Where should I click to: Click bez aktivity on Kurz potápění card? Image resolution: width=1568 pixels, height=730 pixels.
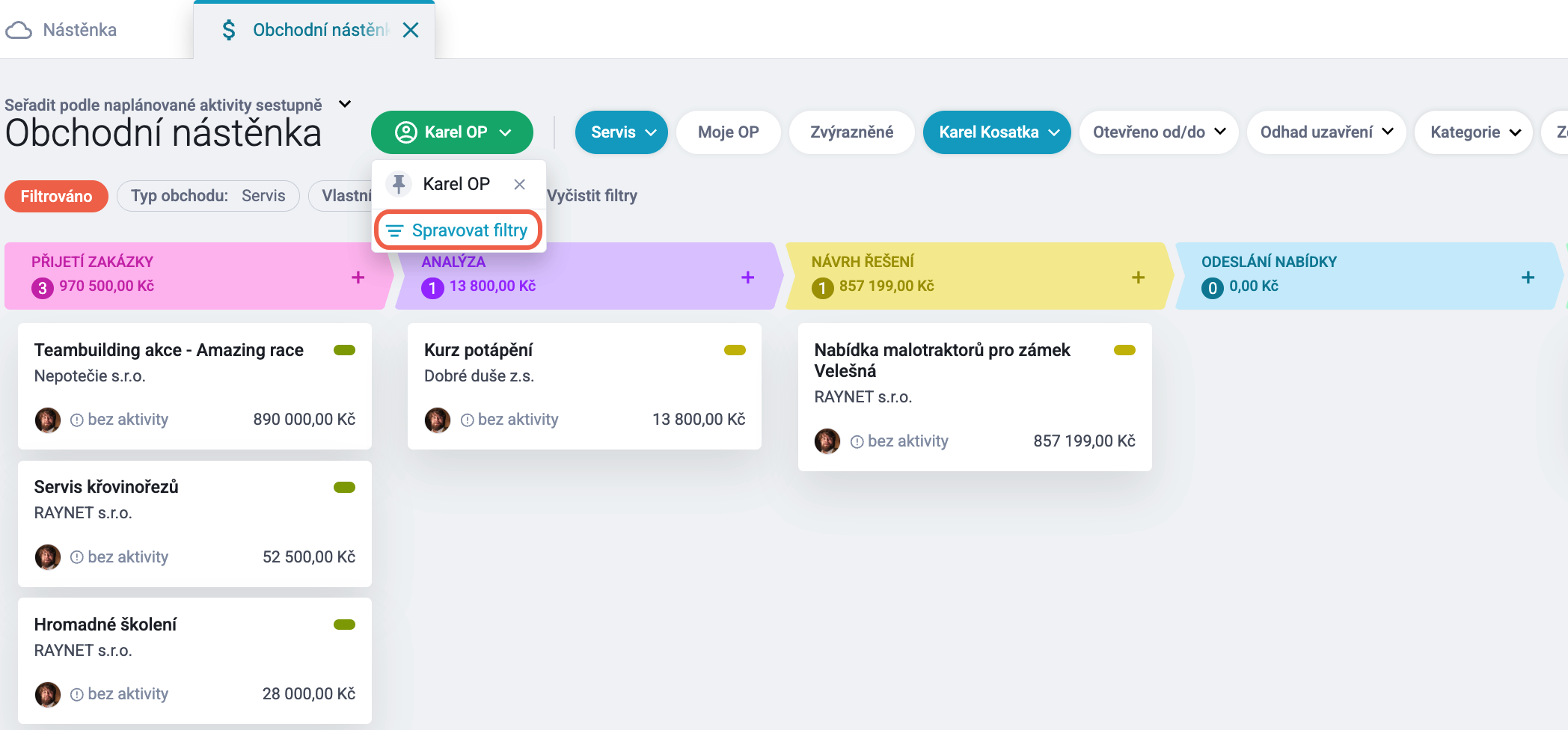[x=509, y=420]
